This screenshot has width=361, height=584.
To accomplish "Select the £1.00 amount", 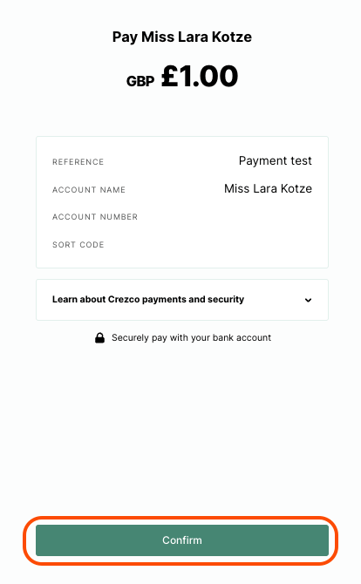I will coord(200,76).
